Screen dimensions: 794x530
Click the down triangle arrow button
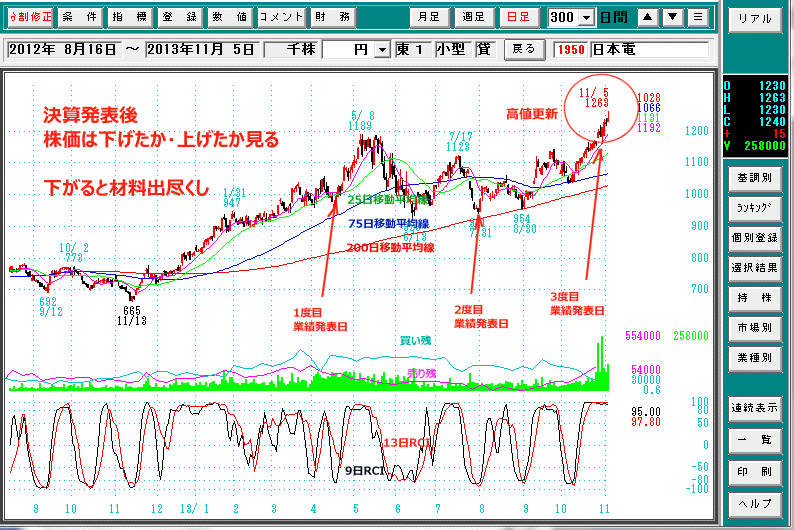click(x=672, y=17)
